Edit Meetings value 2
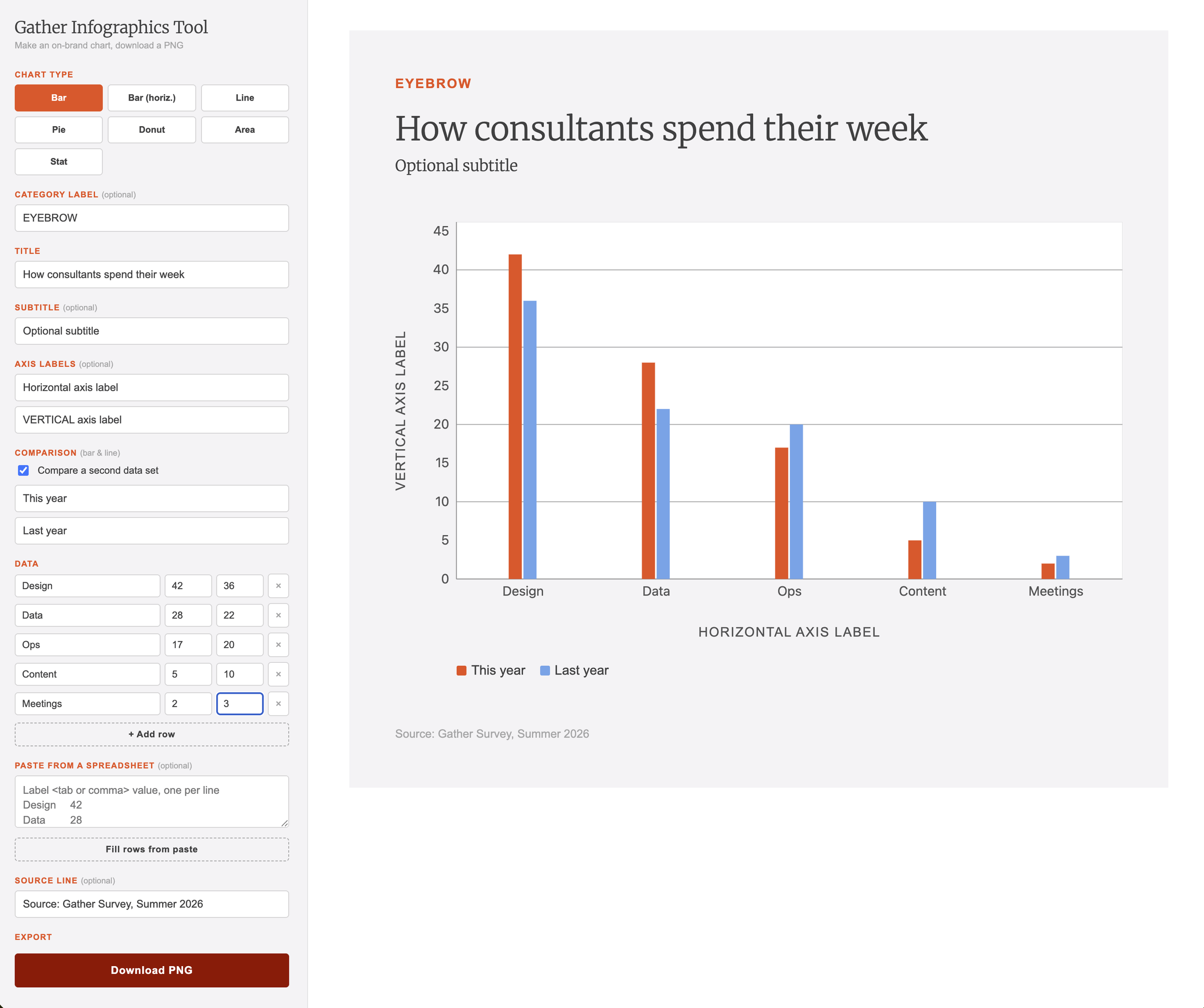 [x=188, y=704]
